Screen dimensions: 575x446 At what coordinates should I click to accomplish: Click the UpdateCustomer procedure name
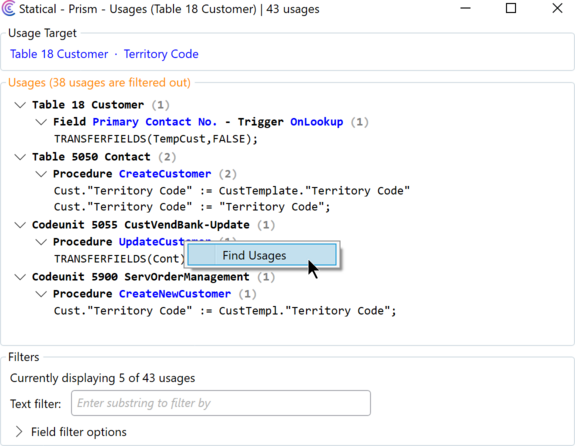152,242
